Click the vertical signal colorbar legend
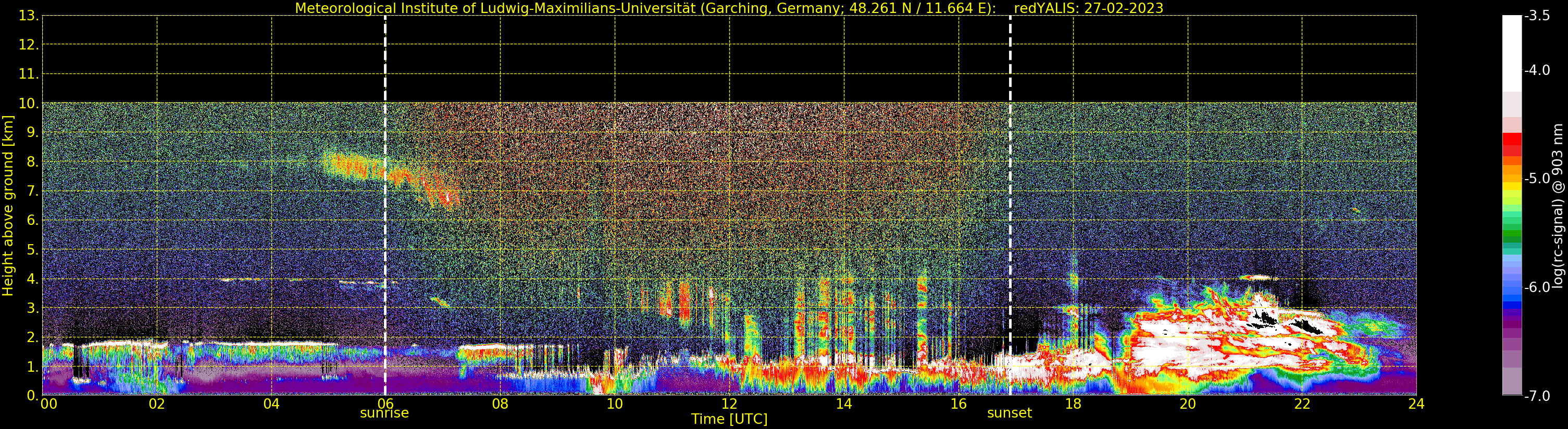This screenshot has height=429, width=1568. coord(1512,205)
